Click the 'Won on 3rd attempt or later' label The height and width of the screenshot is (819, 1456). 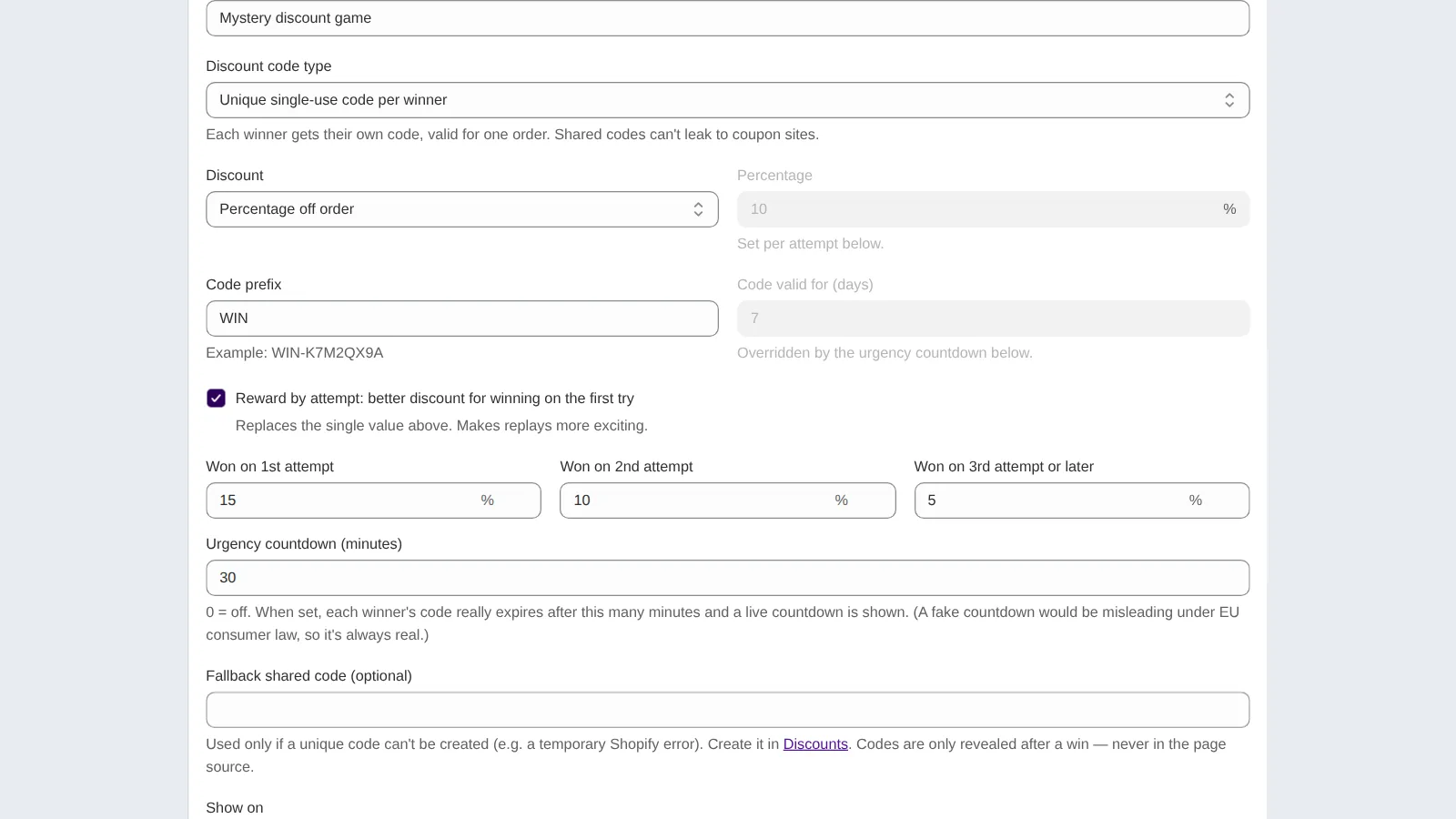1004,467
